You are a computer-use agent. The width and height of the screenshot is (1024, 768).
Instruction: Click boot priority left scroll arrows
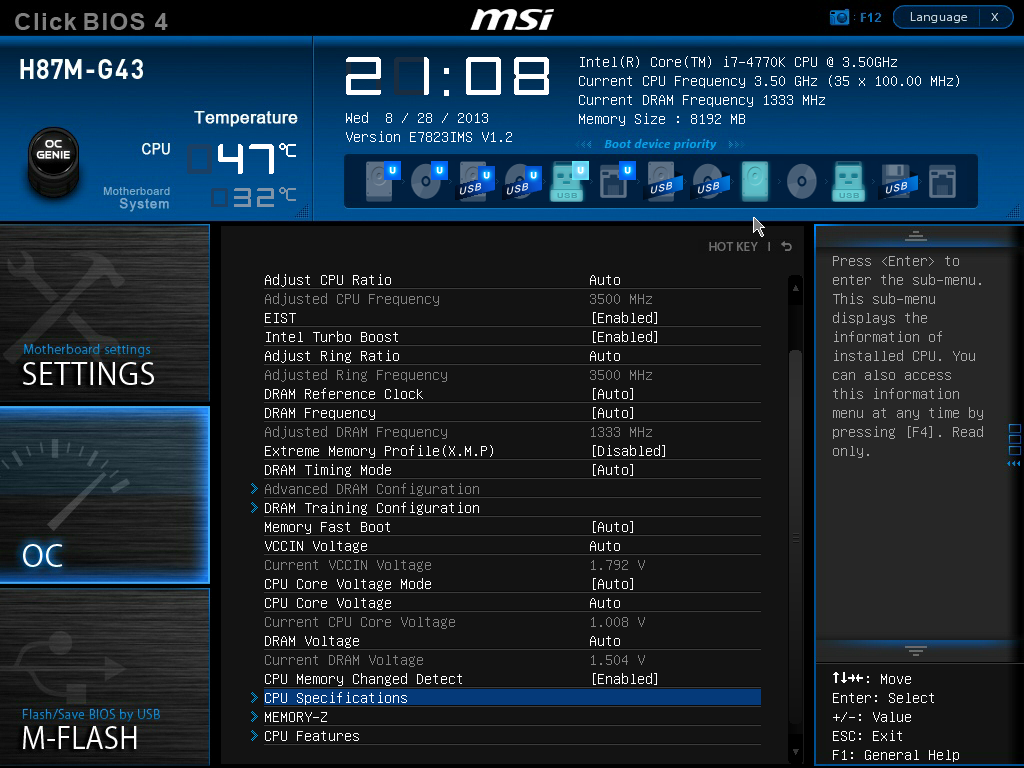click(584, 144)
